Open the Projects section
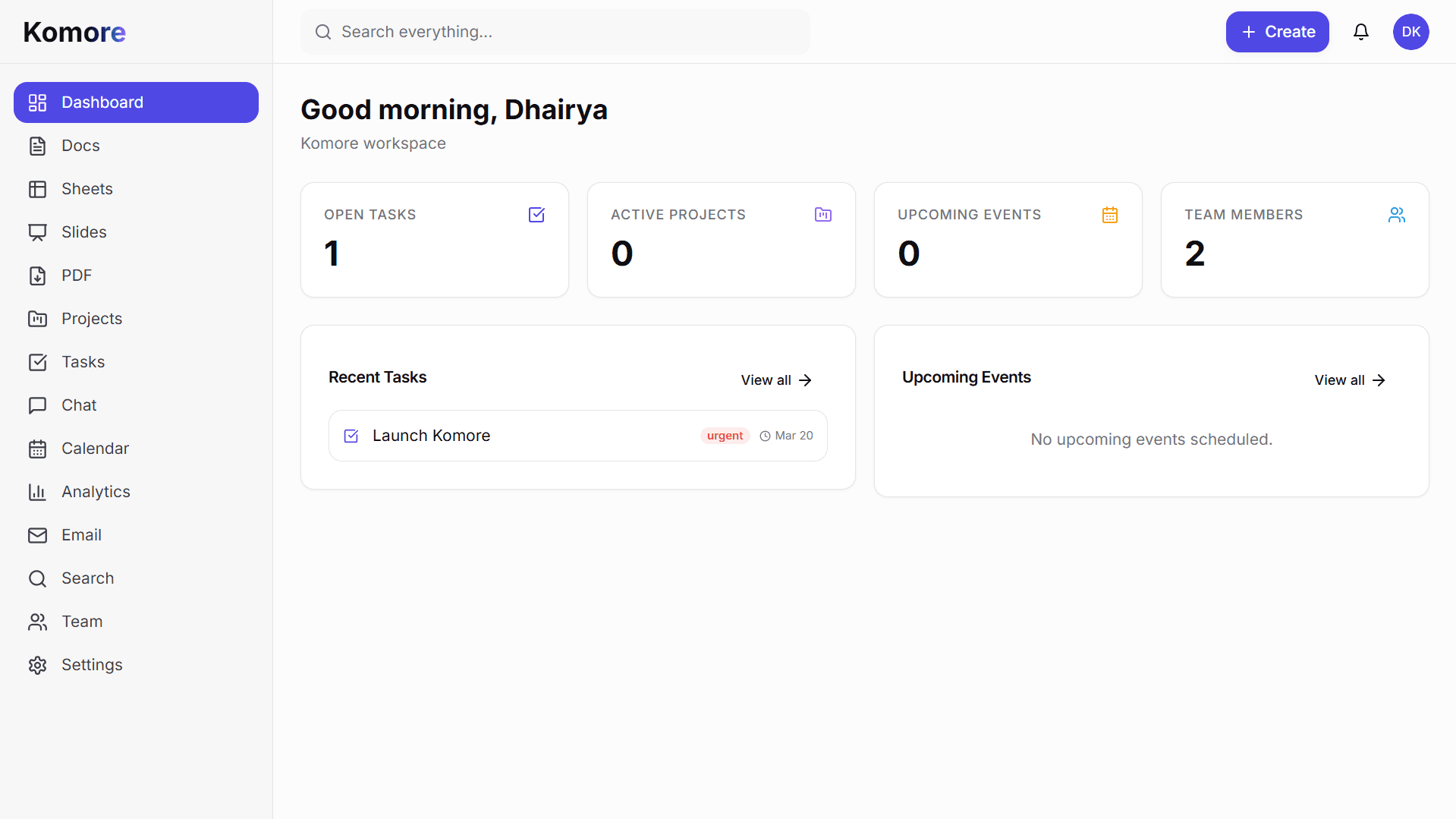 [91, 318]
